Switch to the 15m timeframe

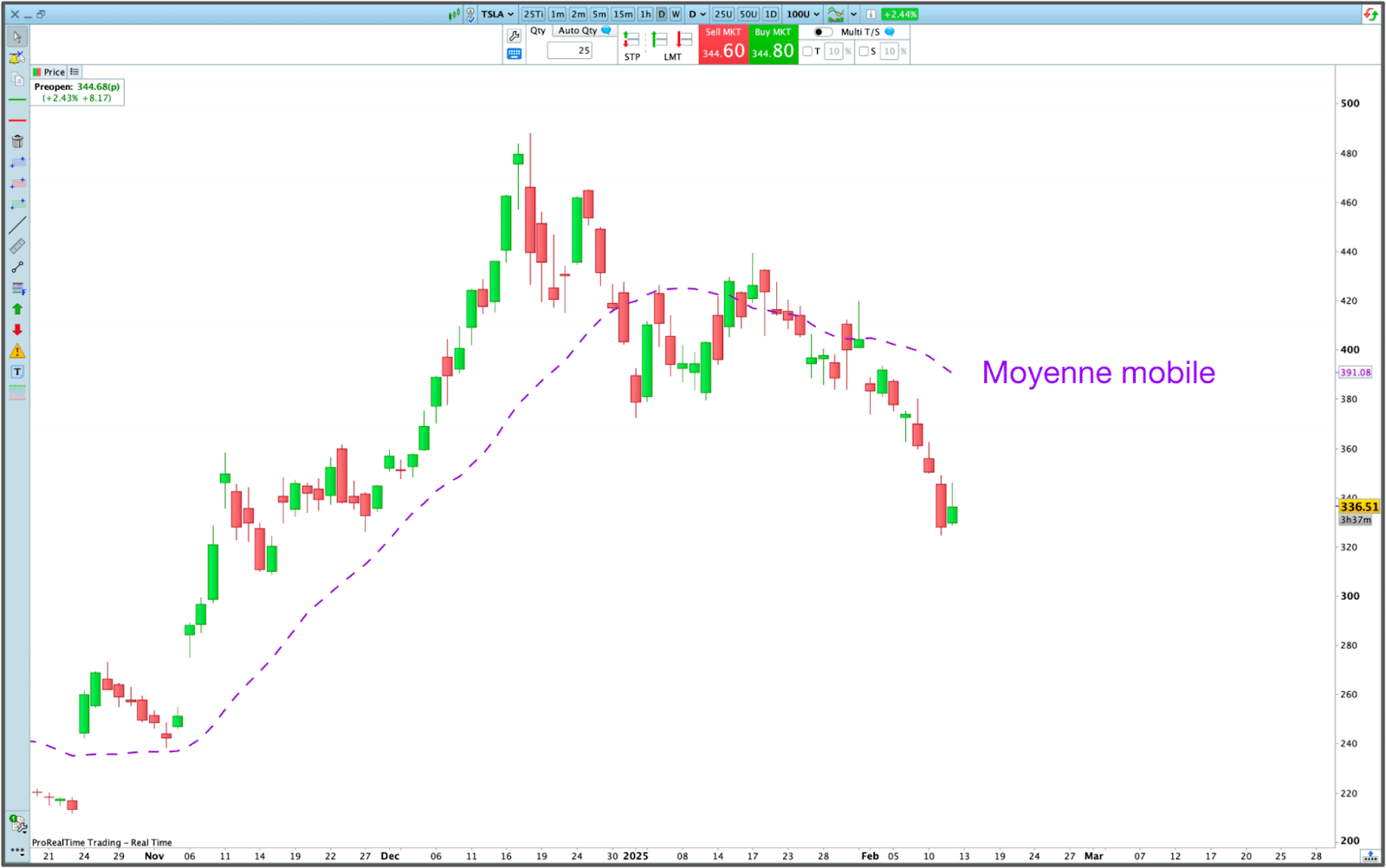click(x=623, y=14)
